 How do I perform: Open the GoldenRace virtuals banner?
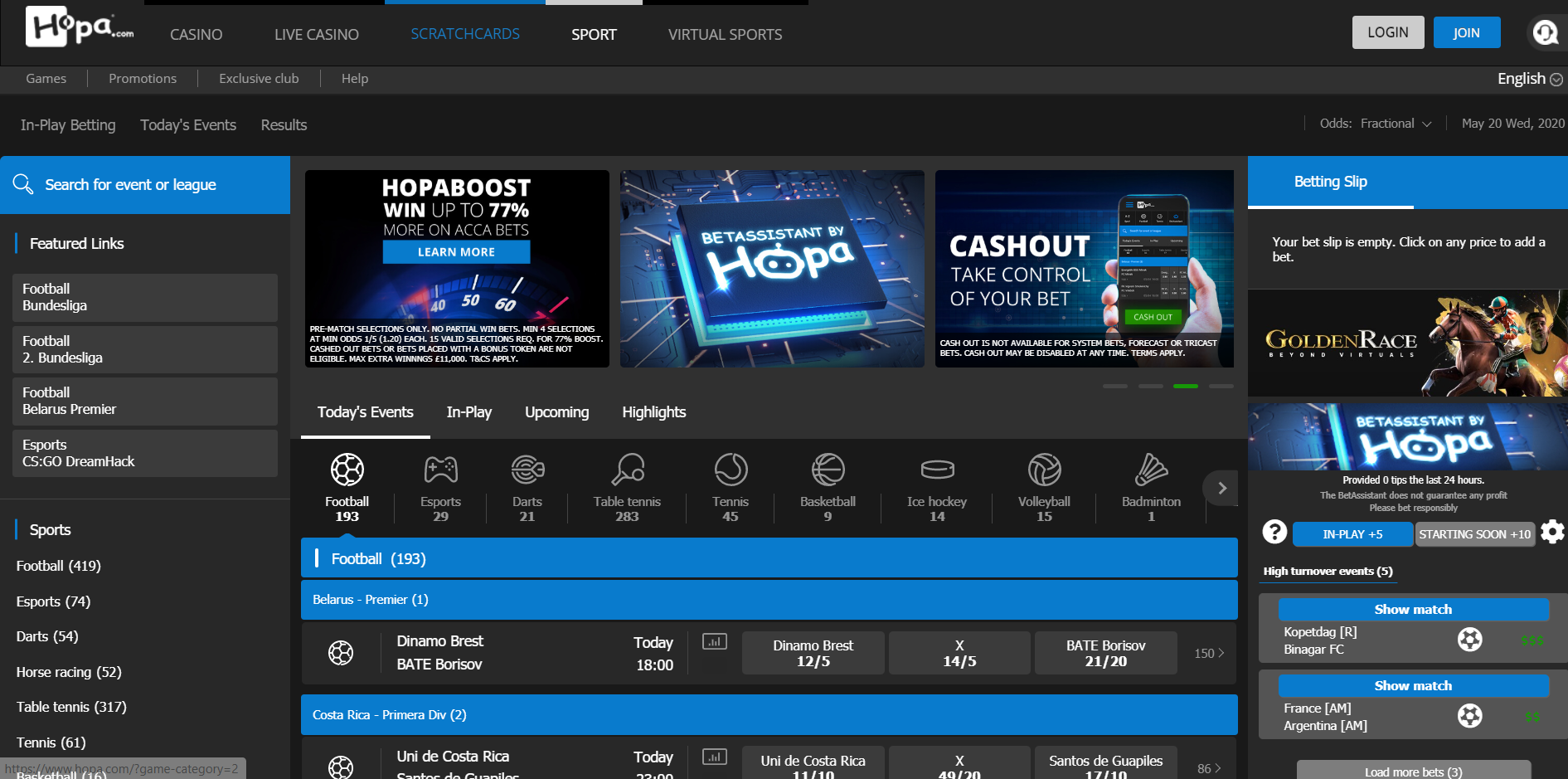[x=1408, y=343]
